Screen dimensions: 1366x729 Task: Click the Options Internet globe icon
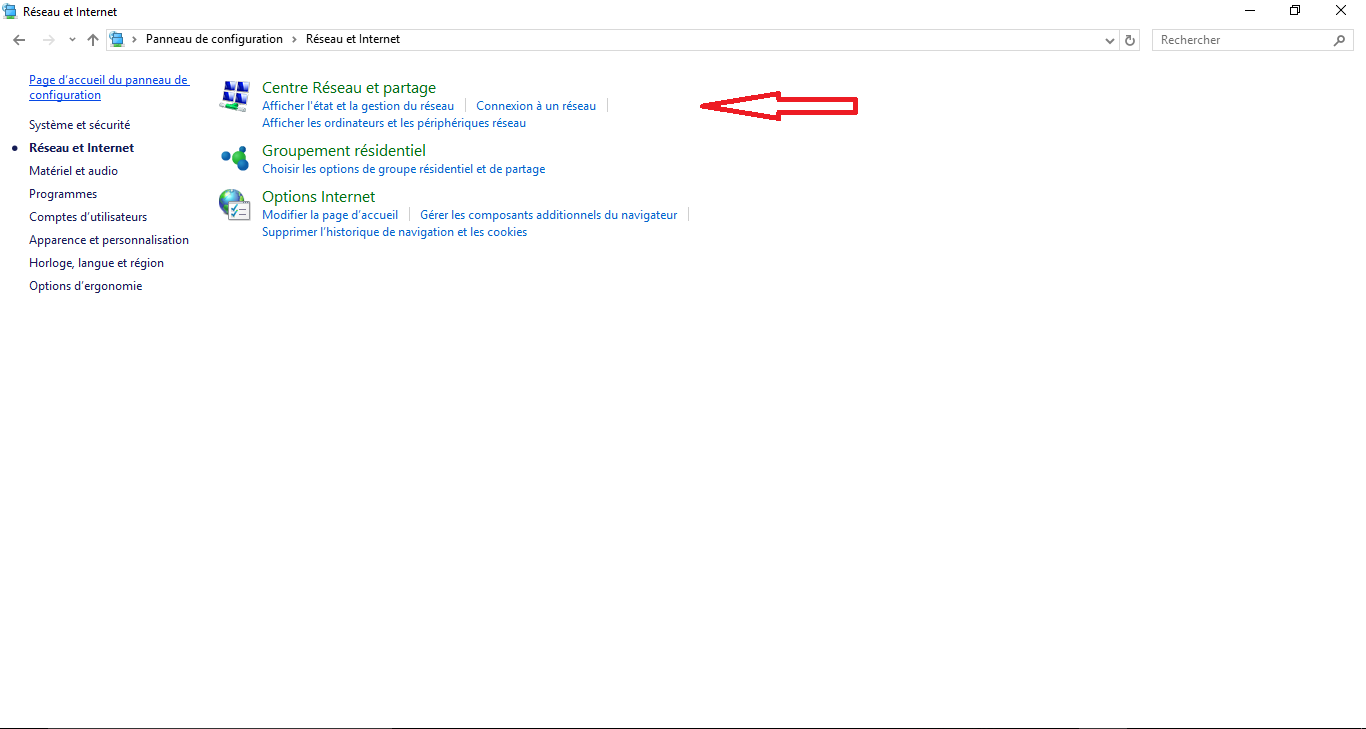(234, 205)
